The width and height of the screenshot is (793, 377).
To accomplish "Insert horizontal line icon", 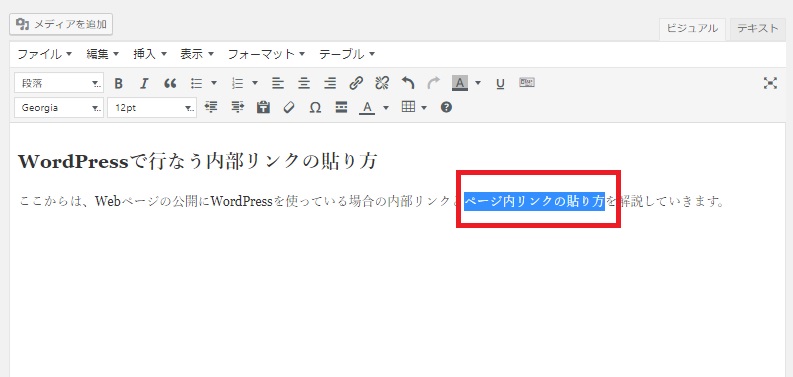I will click(341, 107).
